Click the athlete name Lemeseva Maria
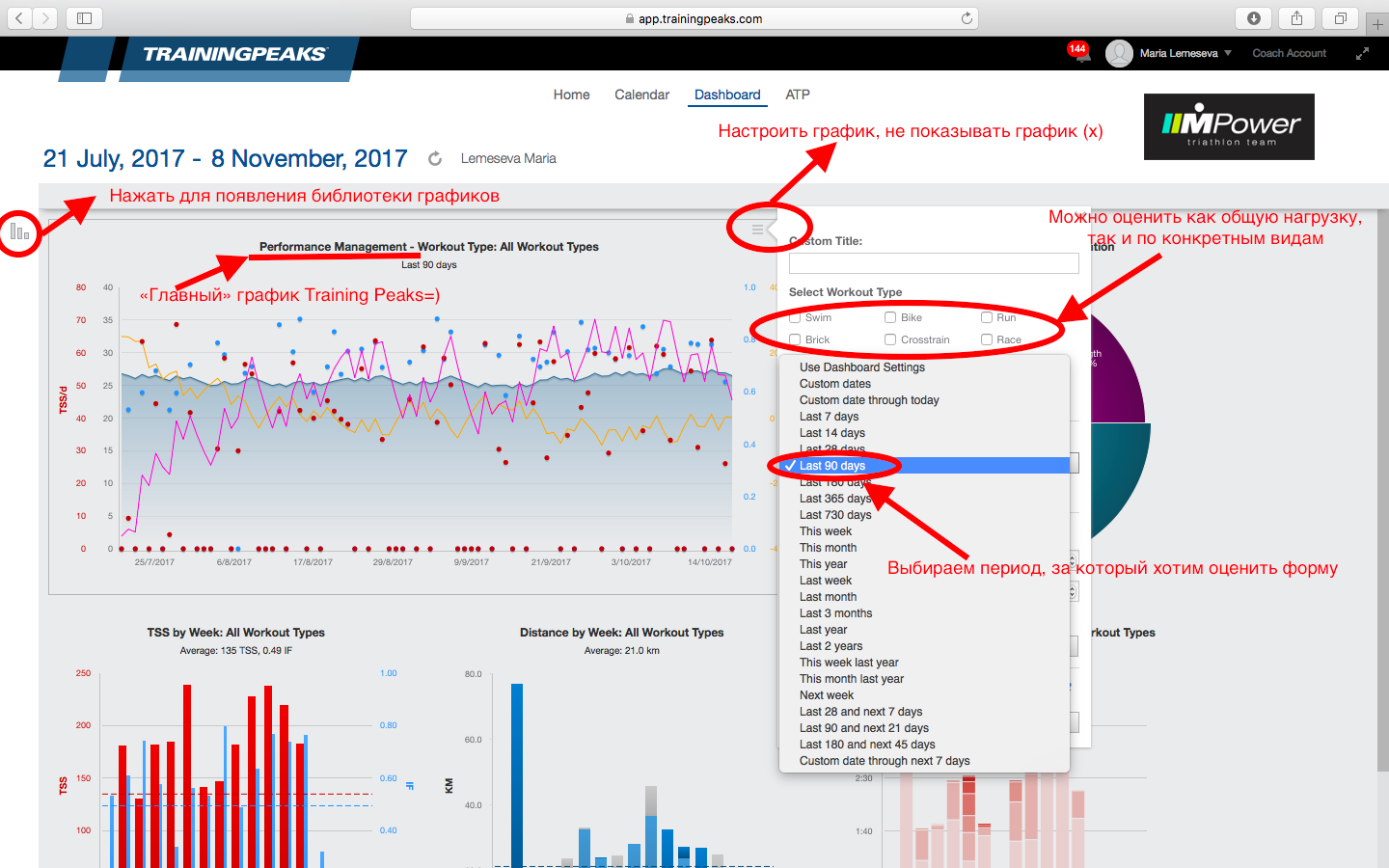The width and height of the screenshot is (1389, 868). (508, 158)
